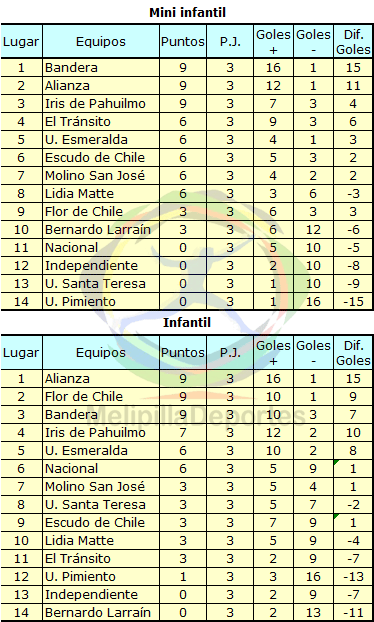Select Lidia Matte in eighth place
Image resolution: width=374 pixels, height=622 pixels.
[79, 194]
